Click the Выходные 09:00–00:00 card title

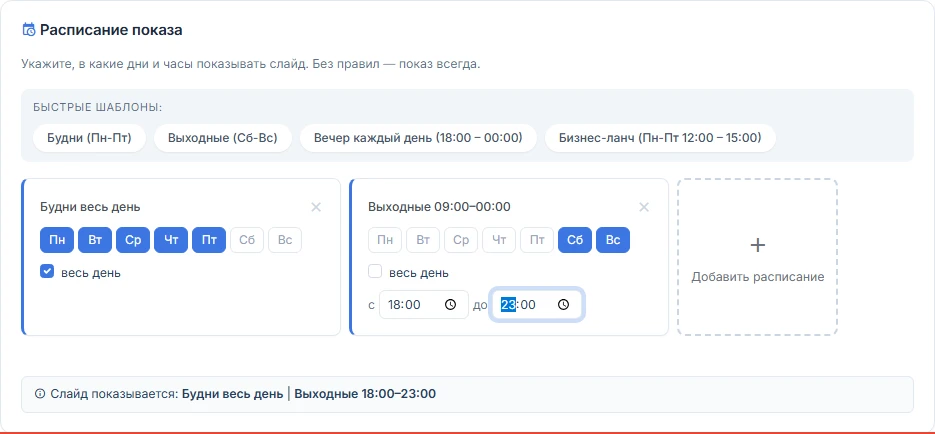point(439,207)
